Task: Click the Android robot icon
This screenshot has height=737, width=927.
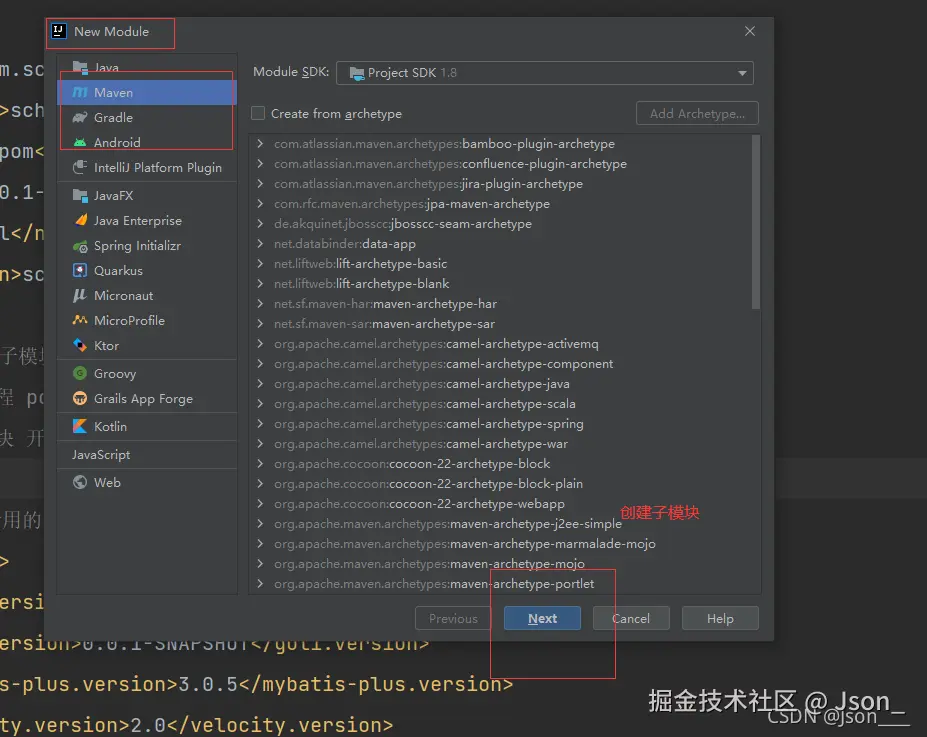Action: pos(80,142)
